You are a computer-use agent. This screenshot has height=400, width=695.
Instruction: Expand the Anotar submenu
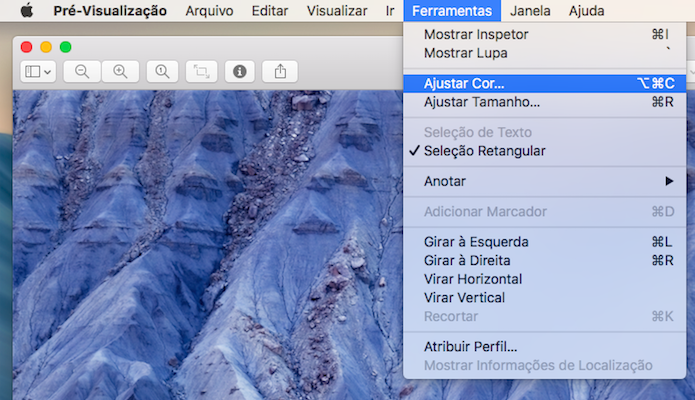pyautogui.click(x=545, y=181)
